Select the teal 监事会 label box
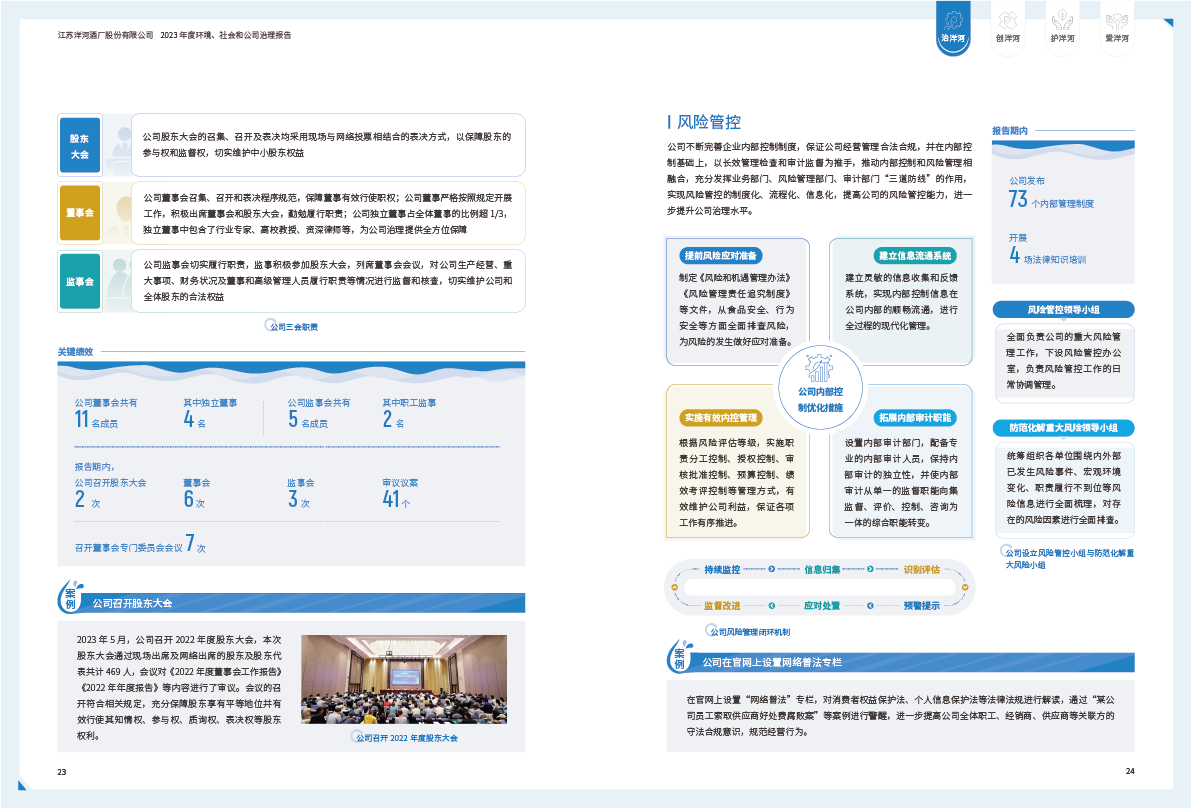 [x=80, y=281]
